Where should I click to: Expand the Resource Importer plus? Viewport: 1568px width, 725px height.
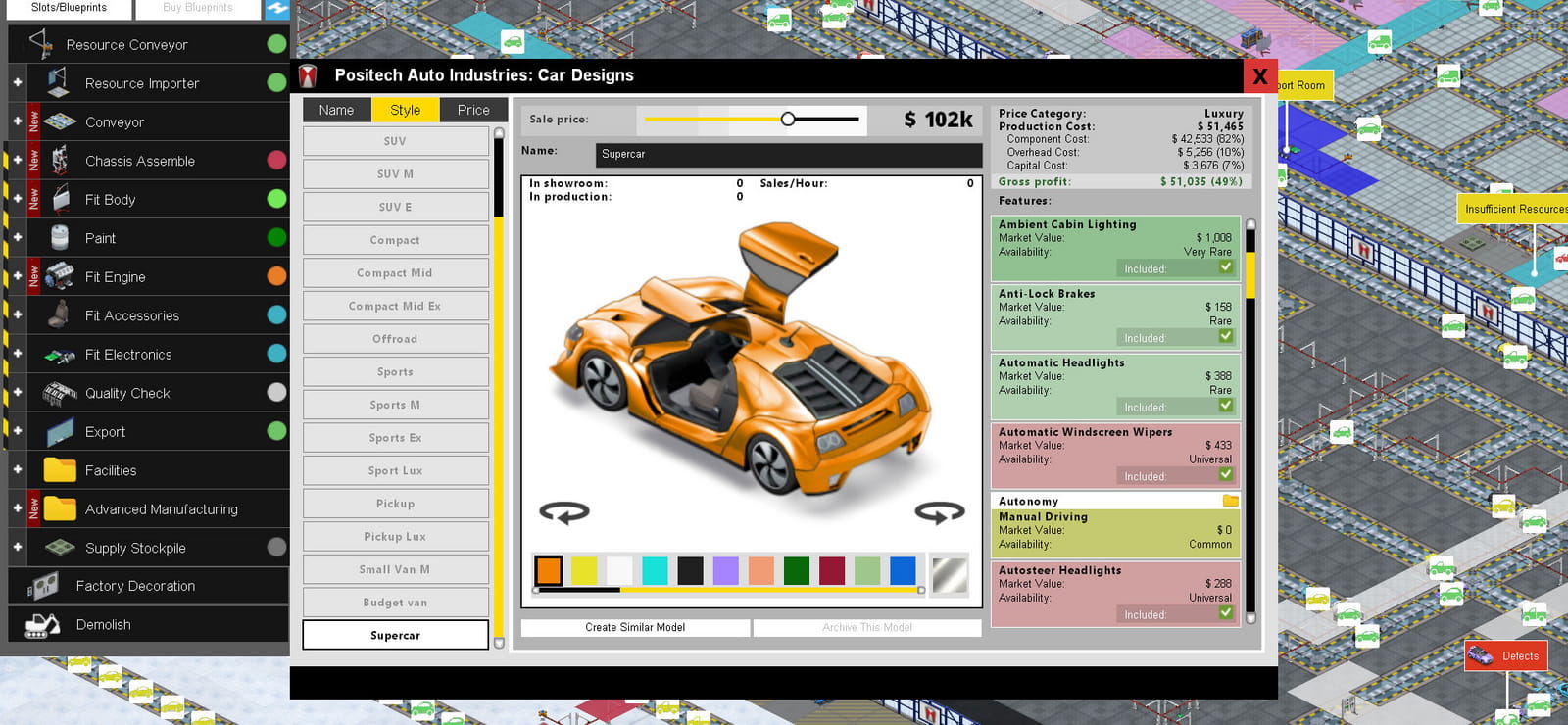pyautogui.click(x=17, y=83)
